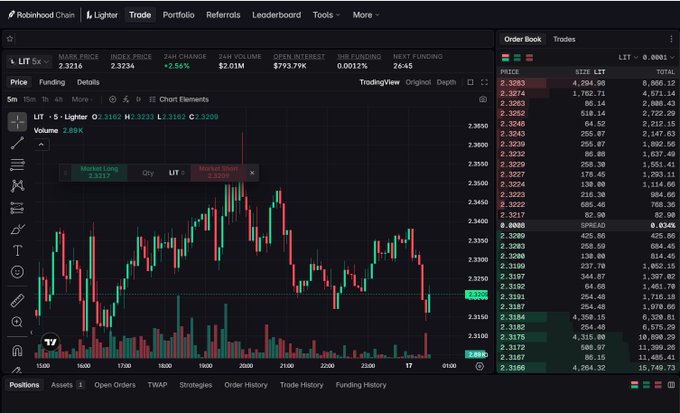Expand chart to full-screen mode
680x413 pixels.
(x=484, y=82)
